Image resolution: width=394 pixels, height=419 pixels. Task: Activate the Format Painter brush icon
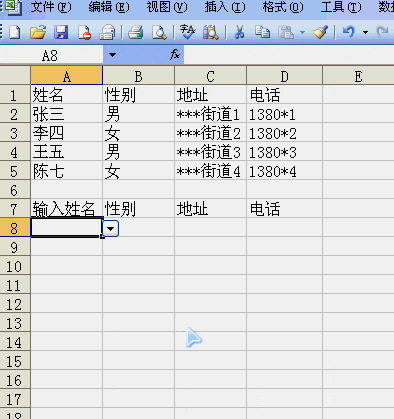(x=320, y=32)
